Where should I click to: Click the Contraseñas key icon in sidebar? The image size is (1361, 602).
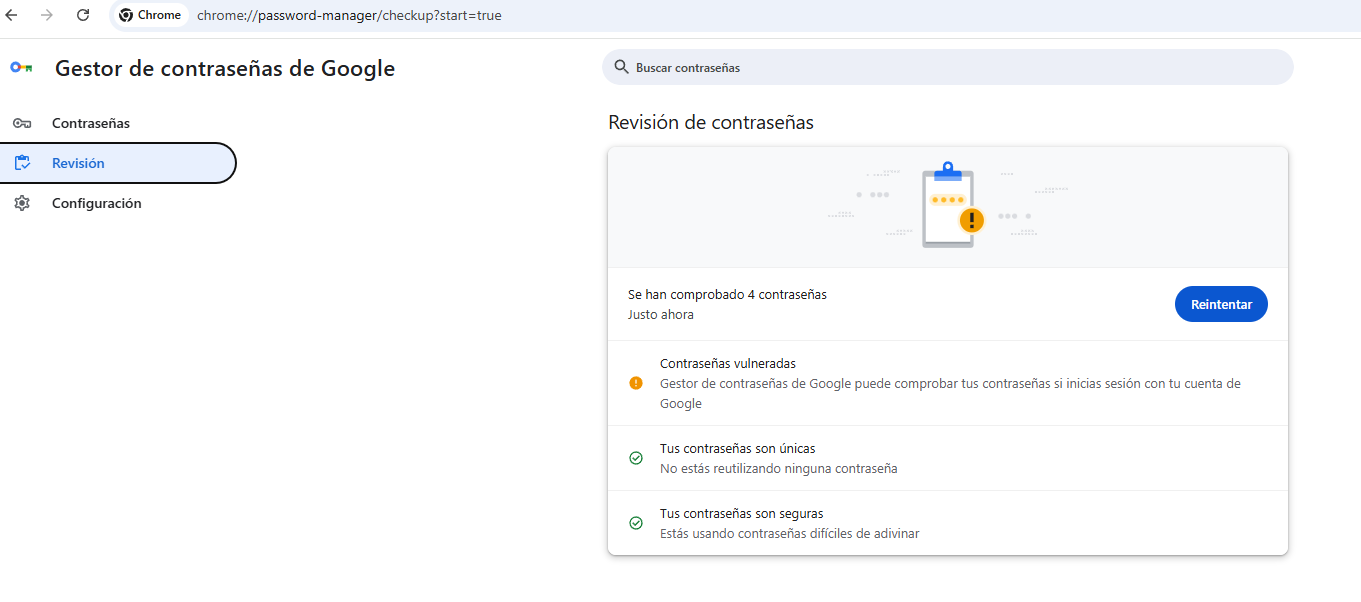click(22, 123)
